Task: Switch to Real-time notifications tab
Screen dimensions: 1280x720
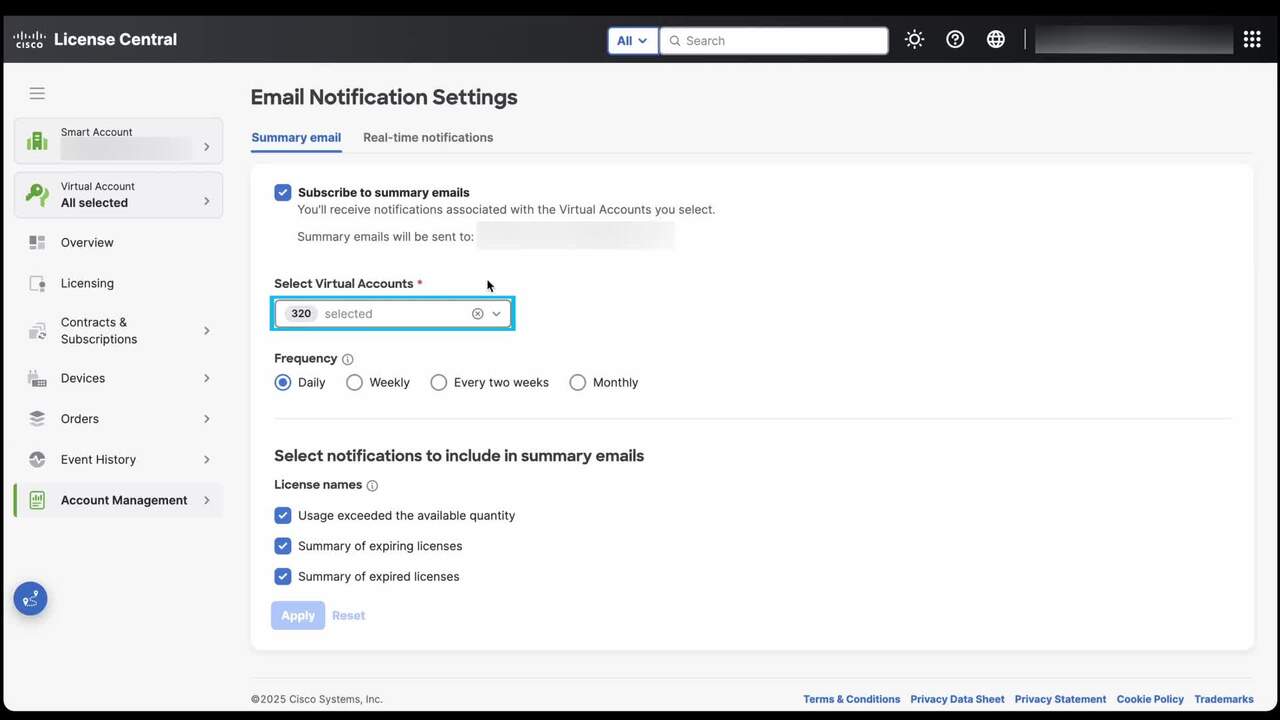Action: pyautogui.click(x=428, y=138)
